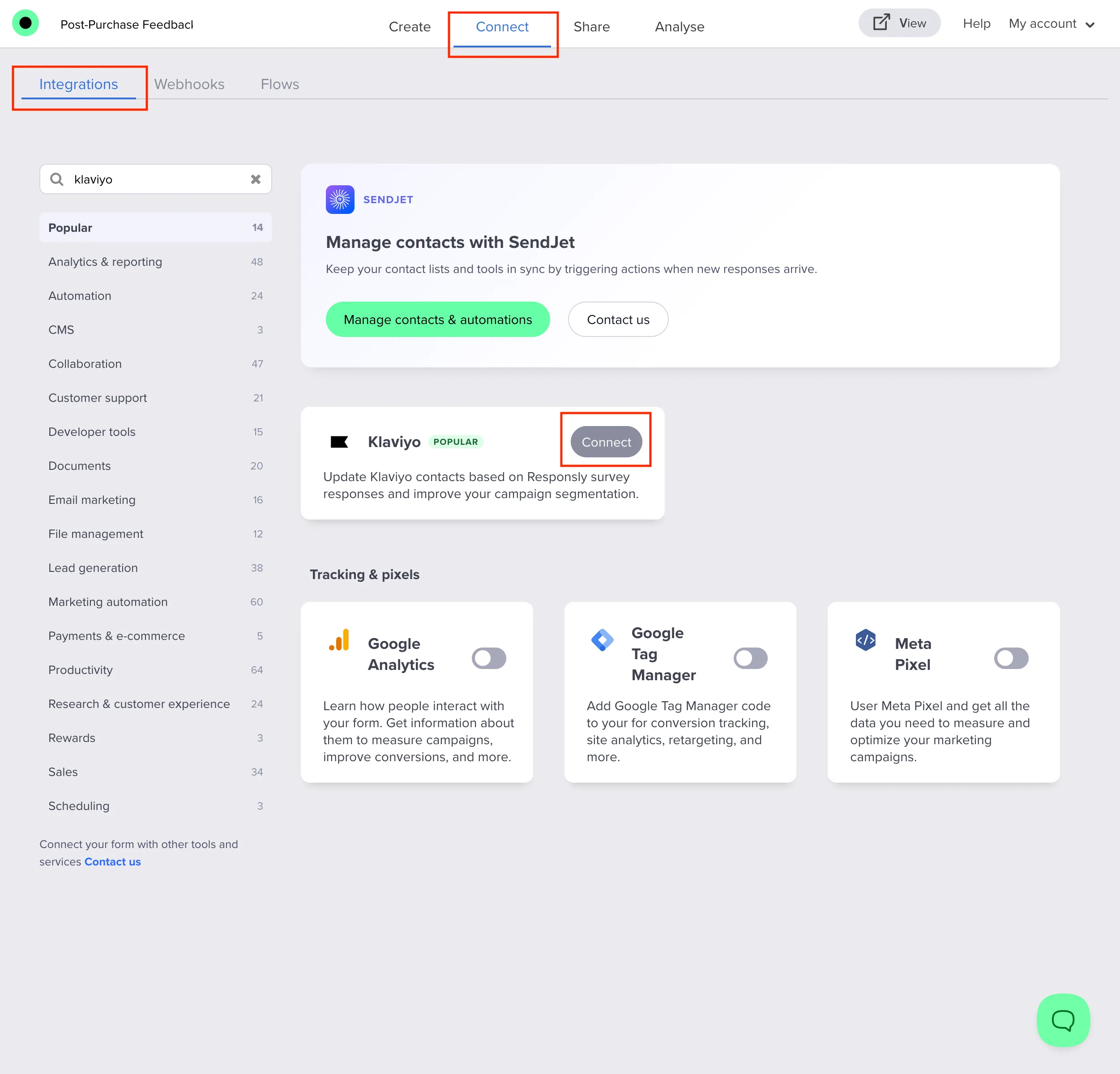Image resolution: width=1120 pixels, height=1074 pixels.
Task: Select the Popular category
Action: pyautogui.click(x=155, y=227)
